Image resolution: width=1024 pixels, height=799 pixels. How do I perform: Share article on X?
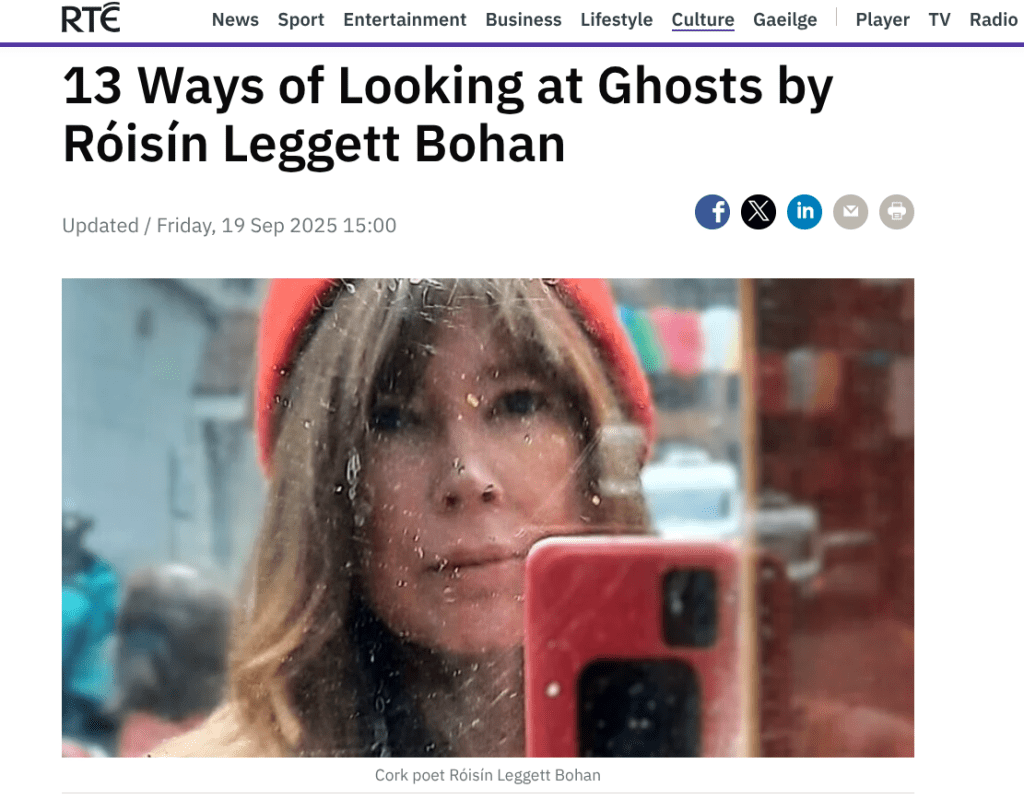point(758,212)
